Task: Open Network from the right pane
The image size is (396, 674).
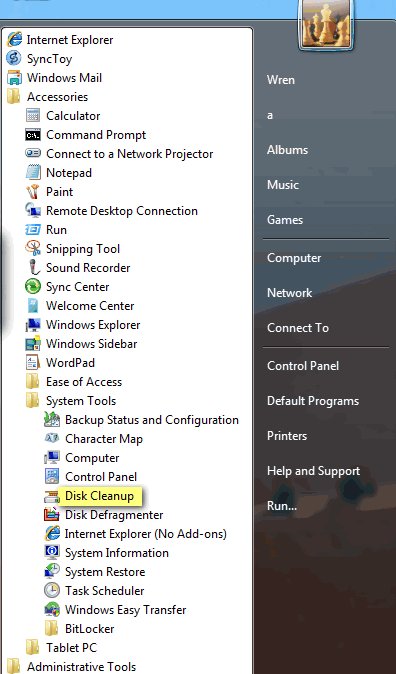Action: tap(289, 293)
